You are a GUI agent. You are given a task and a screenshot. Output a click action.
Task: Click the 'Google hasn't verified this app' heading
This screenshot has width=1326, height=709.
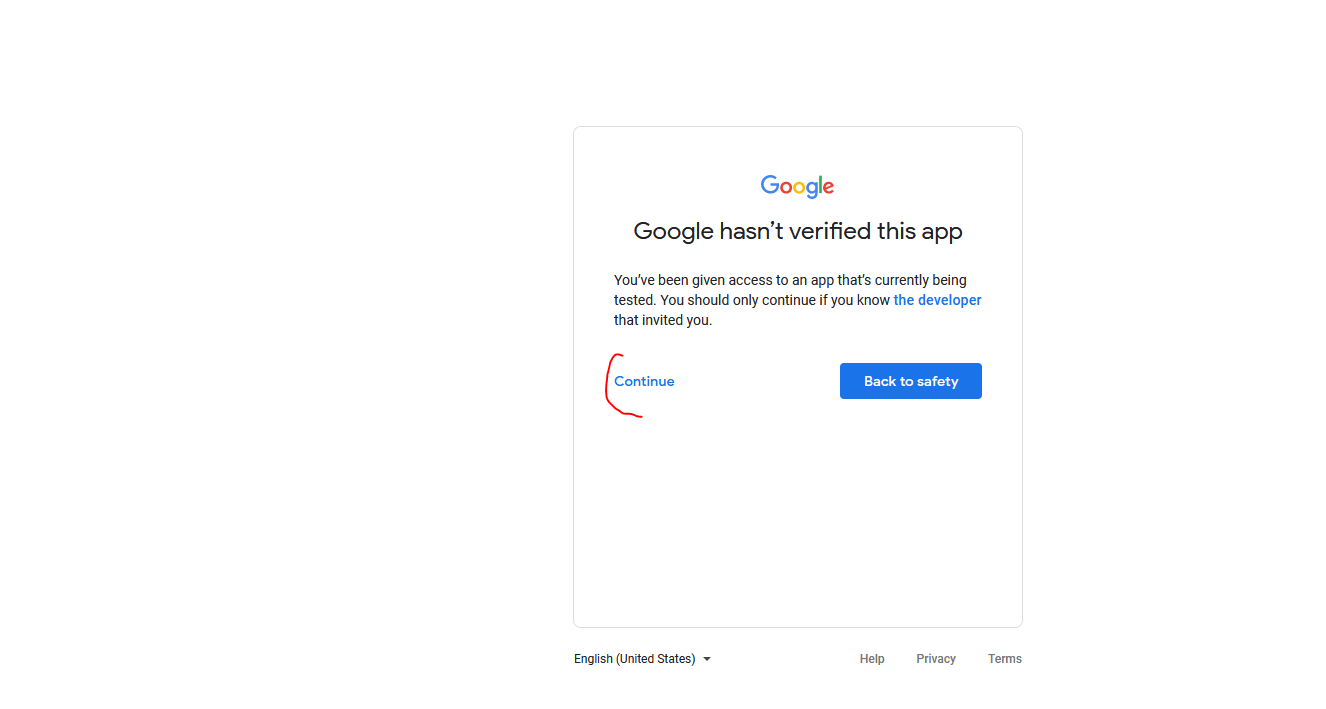(x=798, y=231)
